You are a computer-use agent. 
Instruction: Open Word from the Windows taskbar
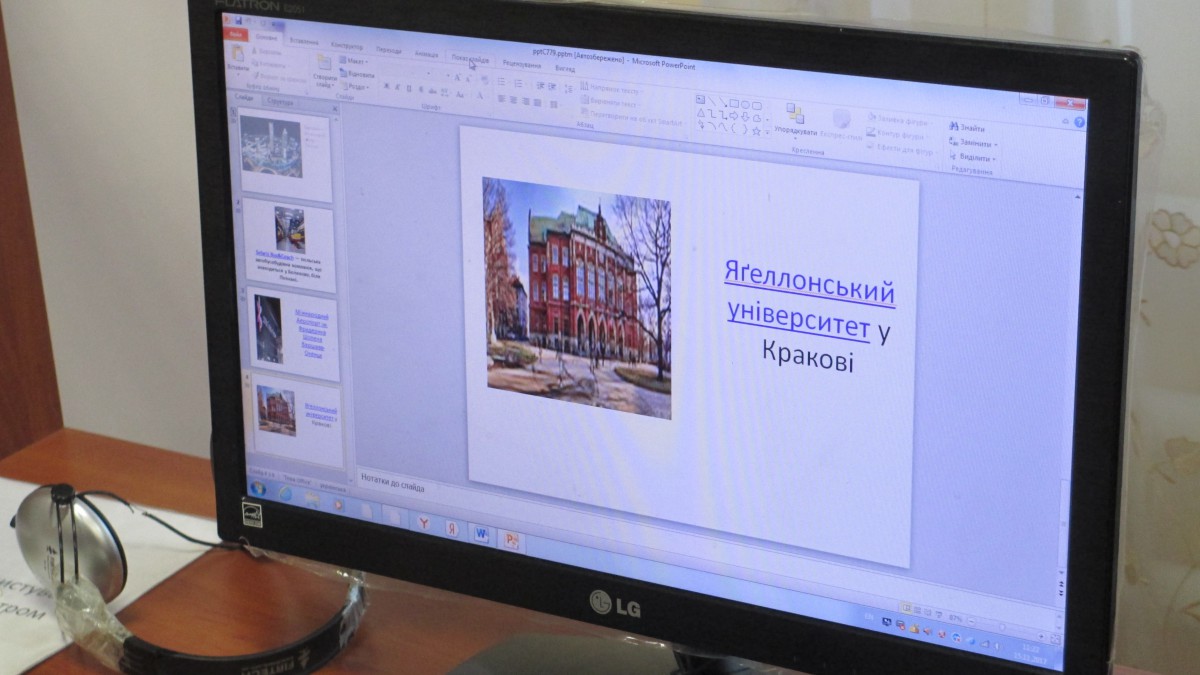coord(481,533)
